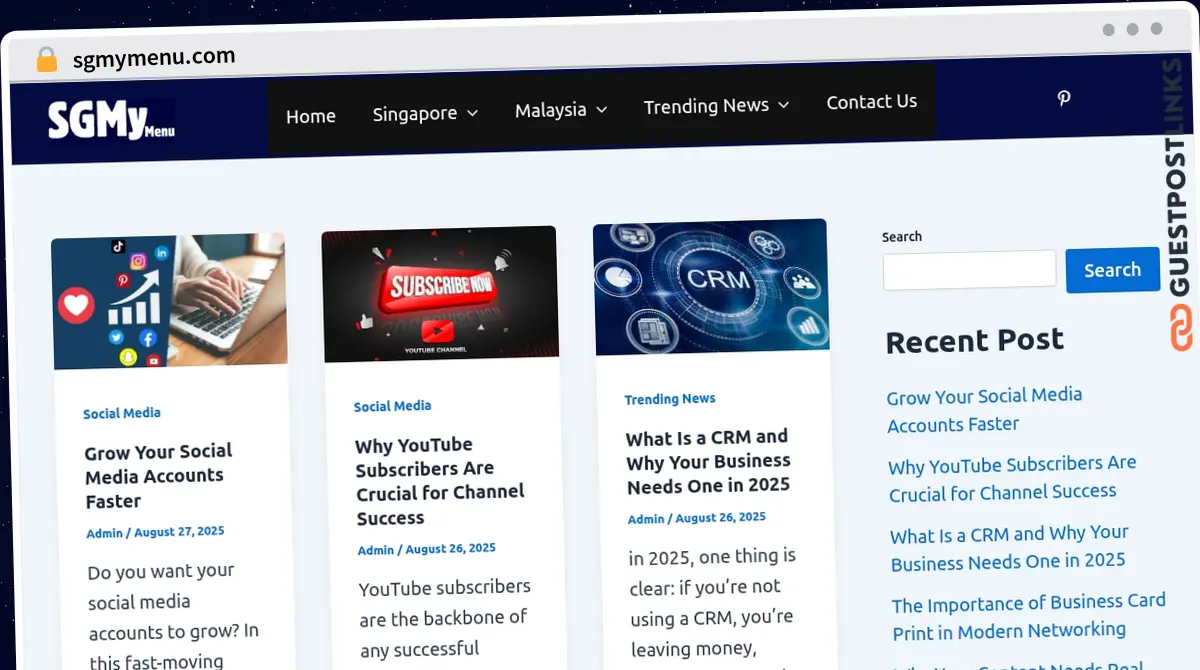Open the Singapore menu item
Screen dimensions: 1200x670
point(415,114)
